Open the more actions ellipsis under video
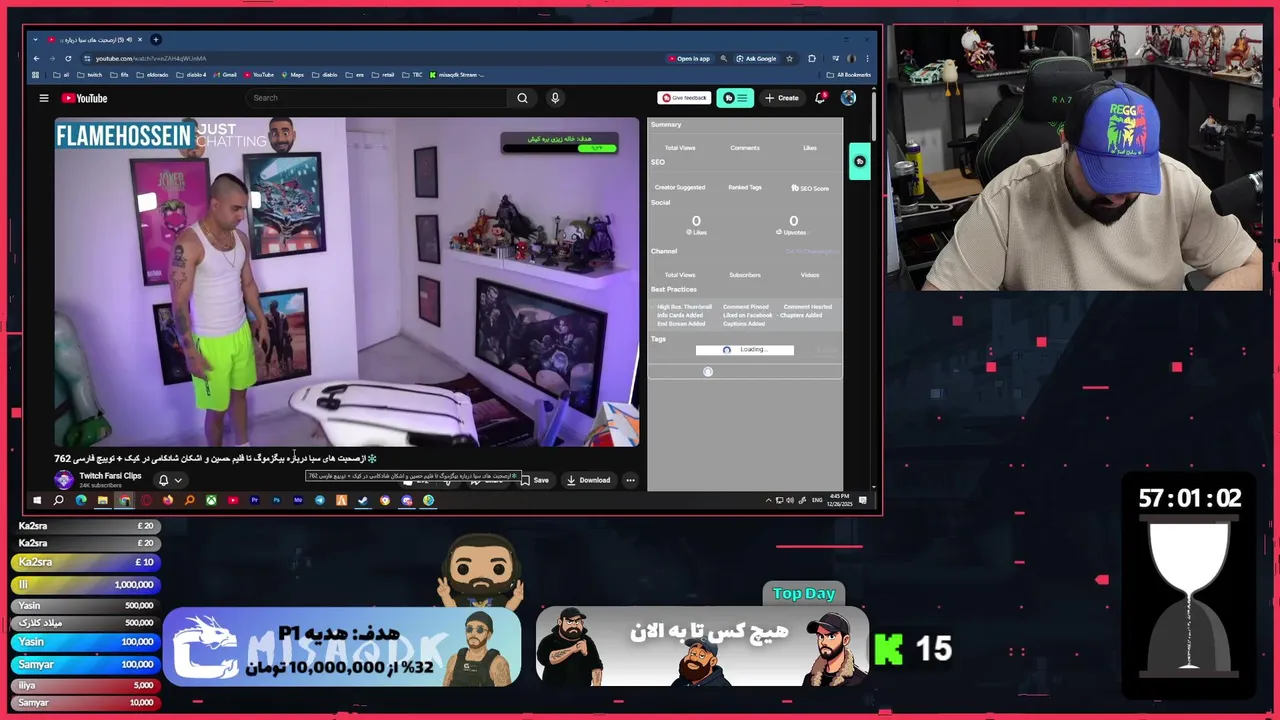The width and height of the screenshot is (1280, 720). [x=630, y=480]
